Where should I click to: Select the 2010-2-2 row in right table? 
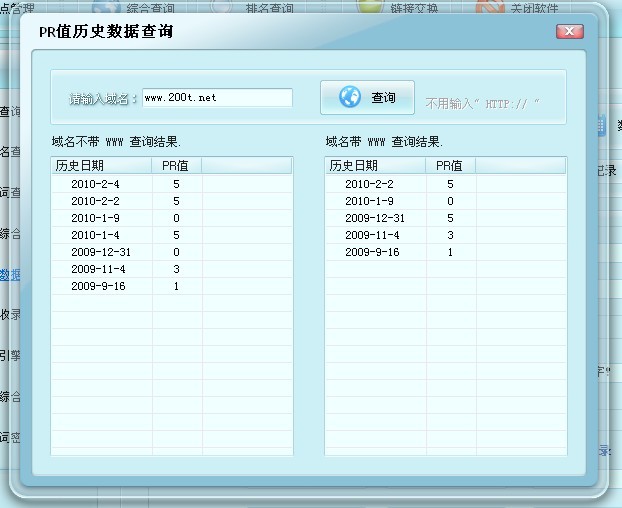coord(446,184)
